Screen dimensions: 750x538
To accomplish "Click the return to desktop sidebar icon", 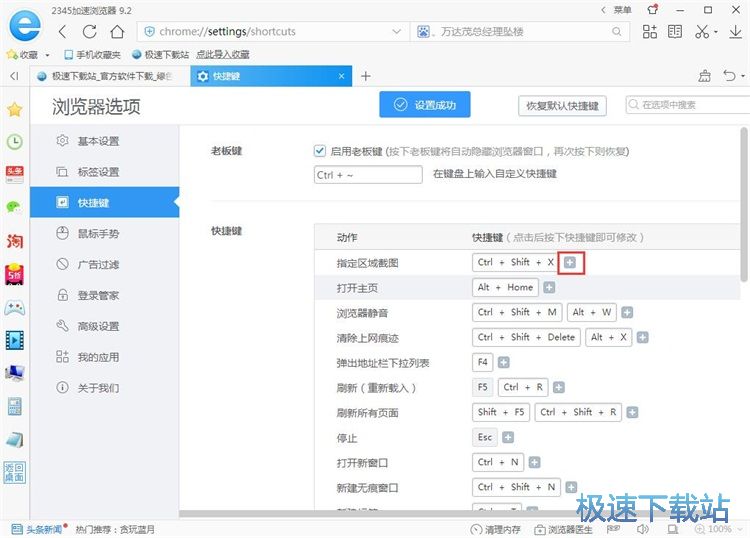I will [15, 472].
